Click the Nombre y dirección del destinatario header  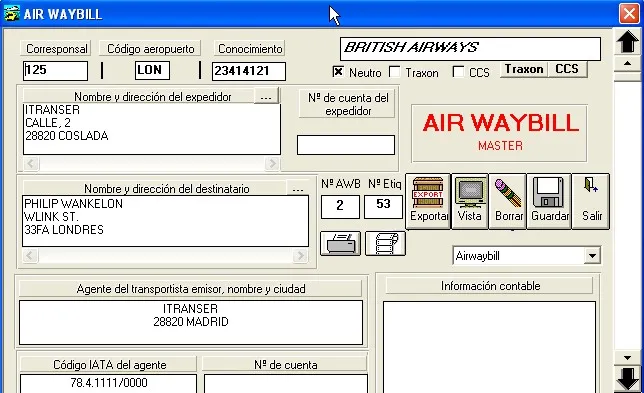(x=154, y=188)
